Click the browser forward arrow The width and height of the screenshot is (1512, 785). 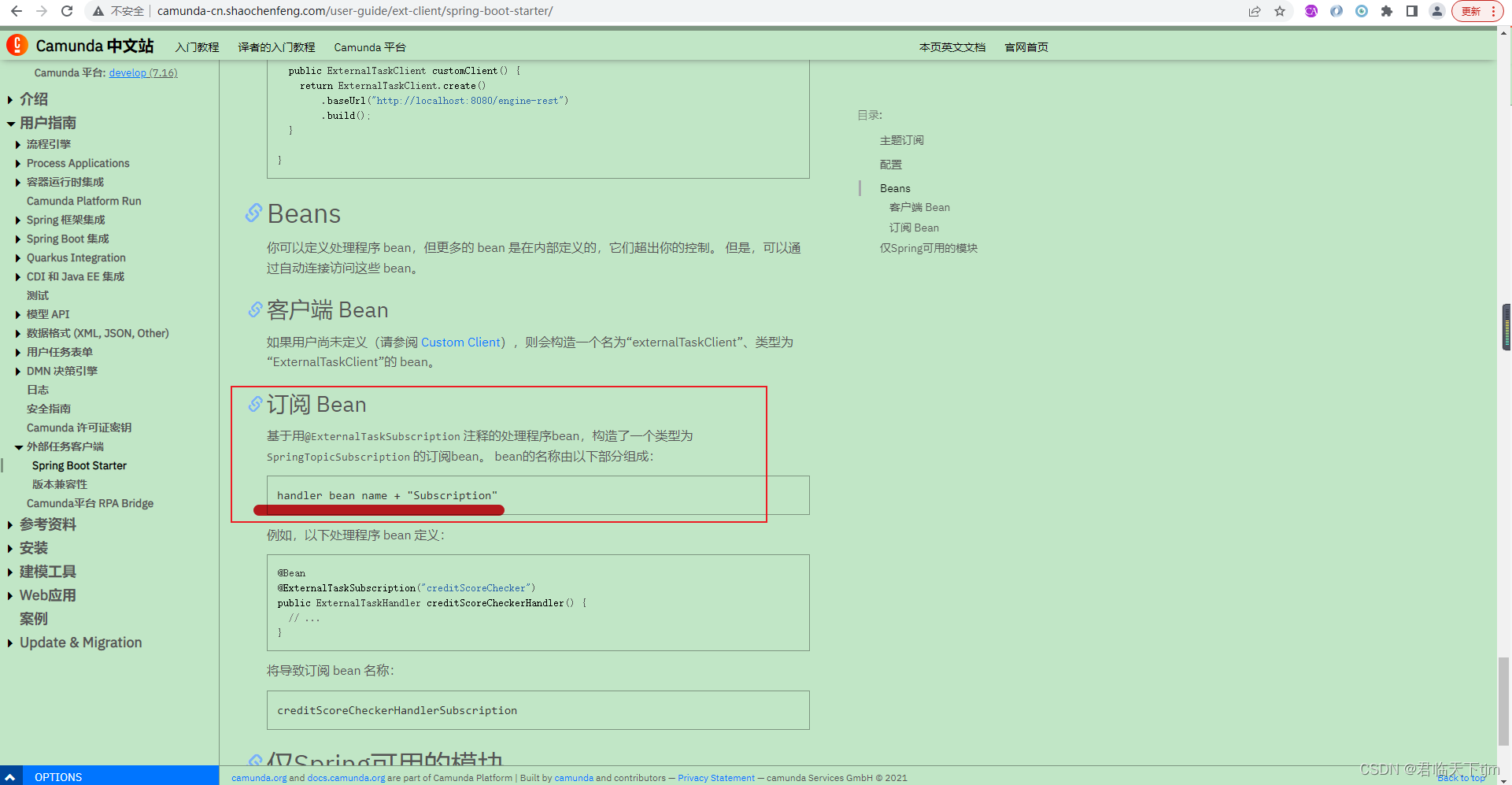(41, 11)
